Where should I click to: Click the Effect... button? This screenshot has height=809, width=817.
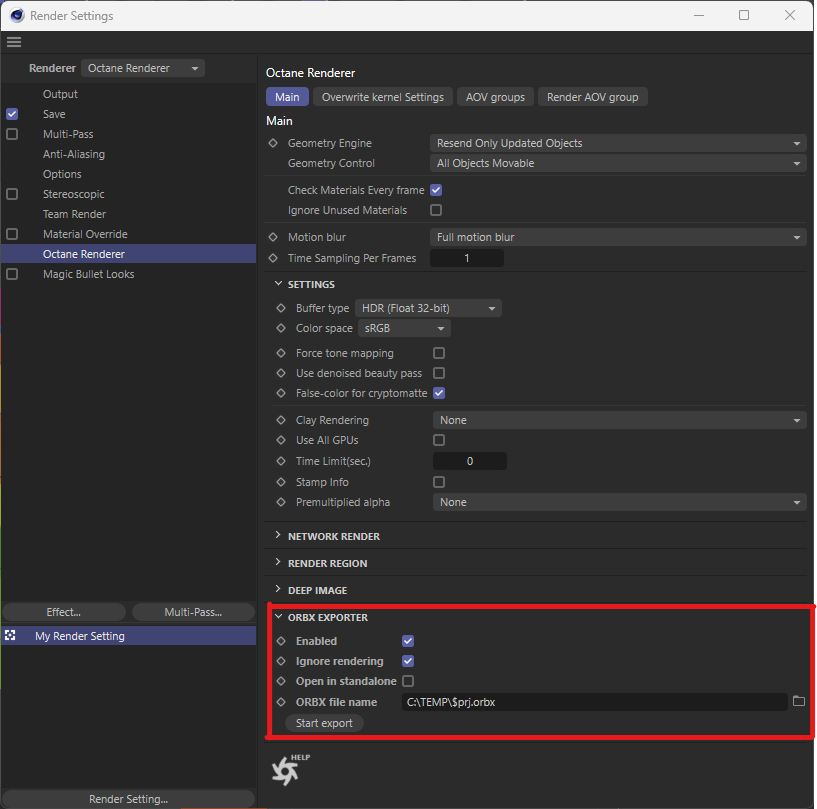(x=64, y=612)
